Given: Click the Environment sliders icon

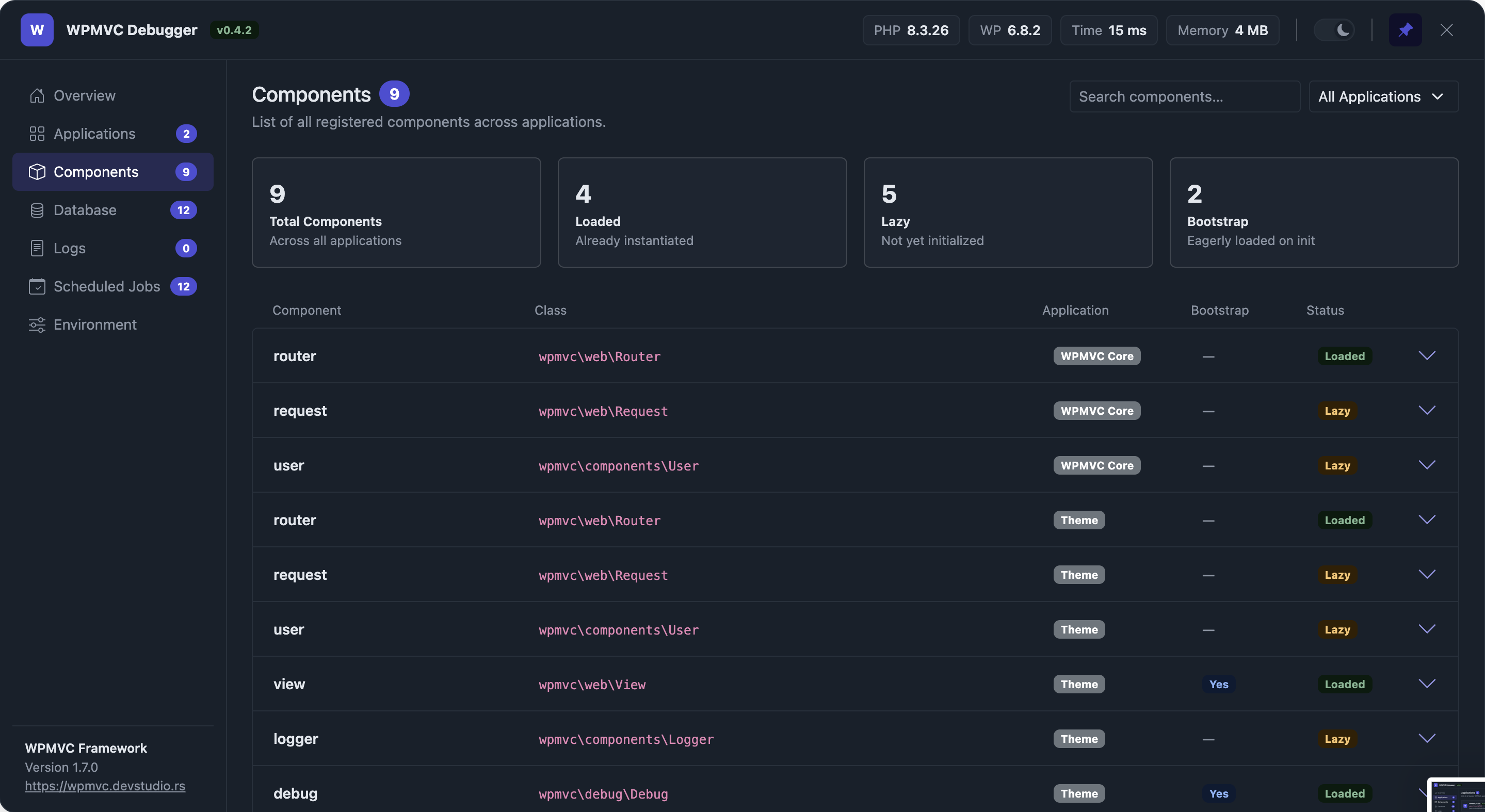Looking at the screenshot, I should pyautogui.click(x=37, y=324).
